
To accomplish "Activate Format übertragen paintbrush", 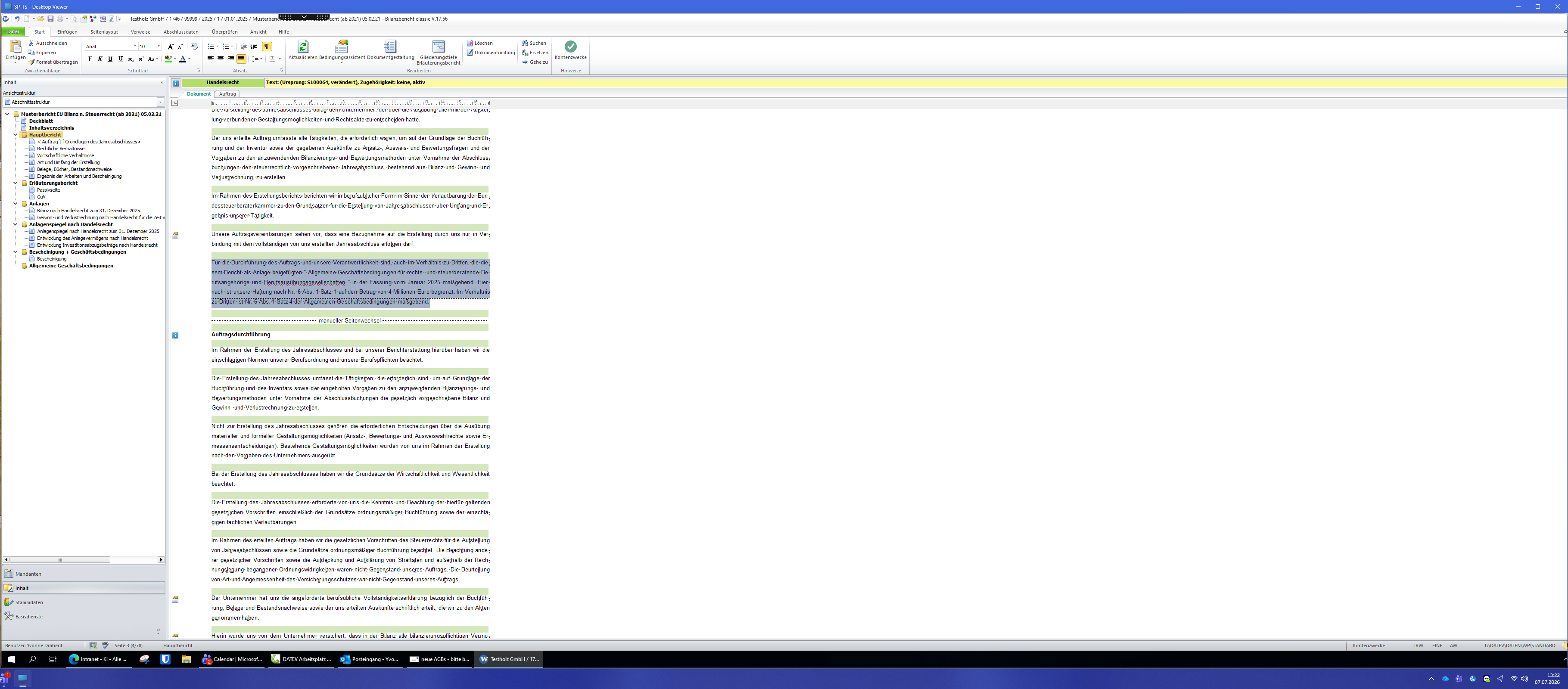I will pyautogui.click(x=53, y=62).
